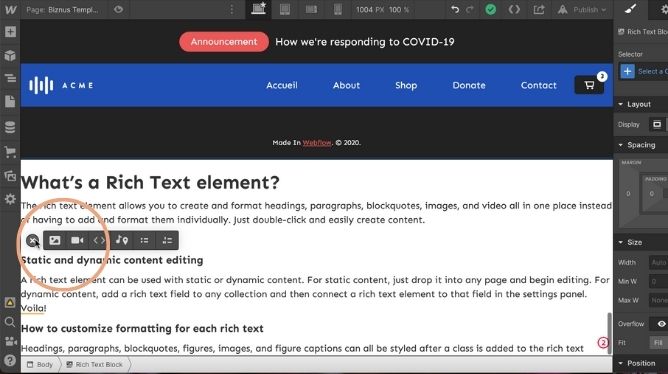Select Rich Text Block breadcrumb
This screenshot has height=374, width=668.
pyautogui.click(x=95, y=365)
